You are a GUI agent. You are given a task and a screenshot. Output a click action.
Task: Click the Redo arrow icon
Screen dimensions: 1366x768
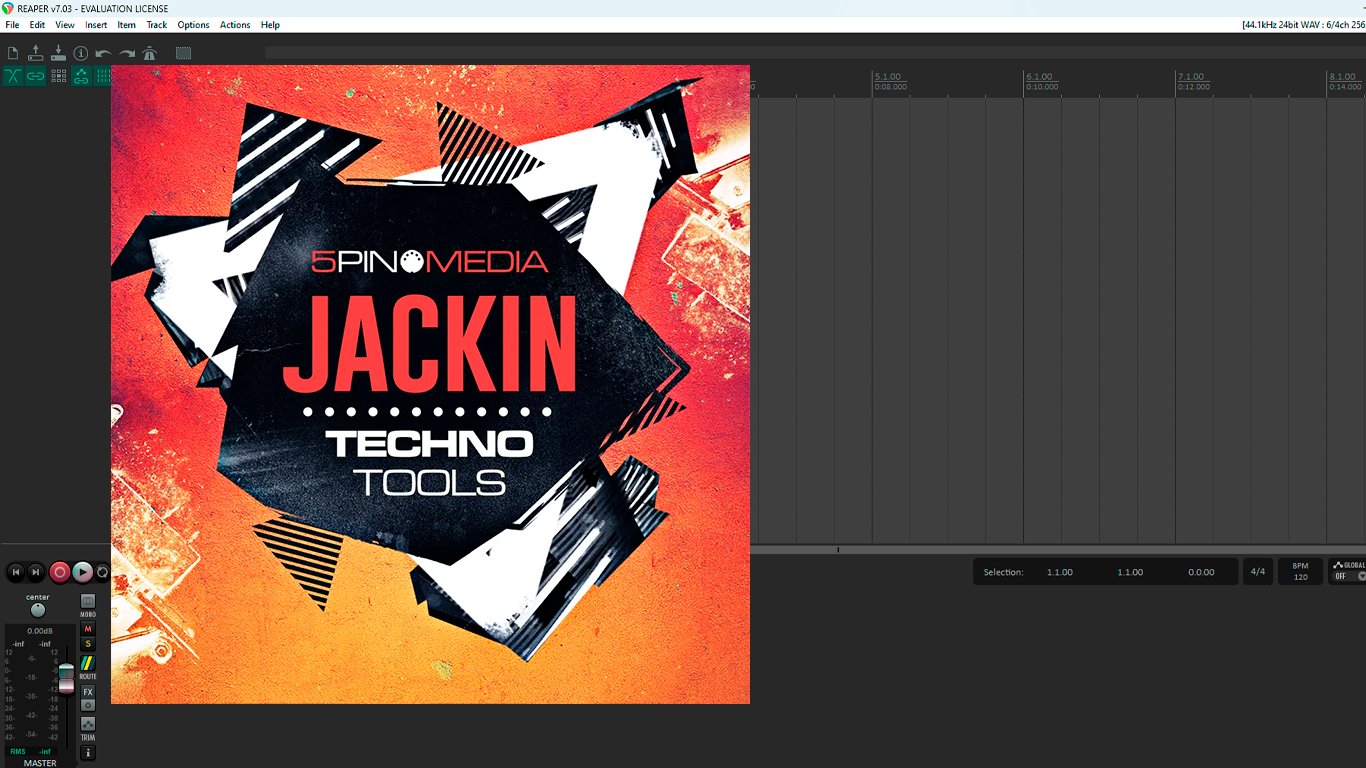127,53
